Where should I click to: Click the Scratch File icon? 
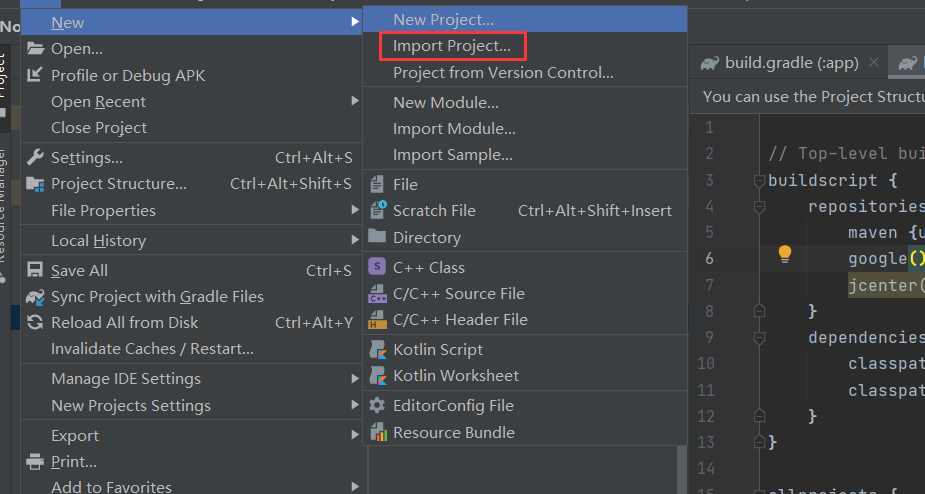click(x=377, y=211)
